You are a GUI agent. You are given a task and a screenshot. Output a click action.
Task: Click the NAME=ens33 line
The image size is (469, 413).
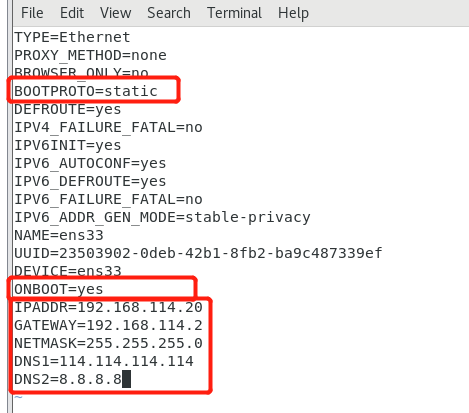click(59, 235)
